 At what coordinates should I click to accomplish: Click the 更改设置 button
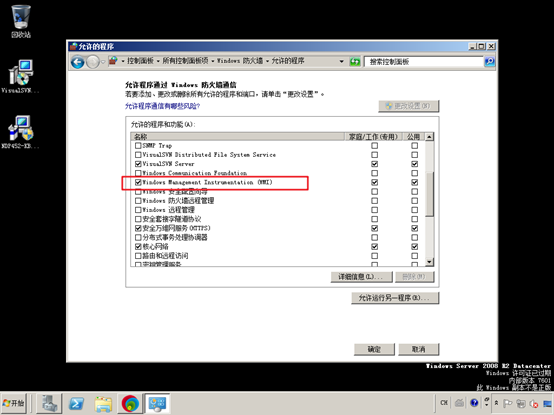pos(409,106)
